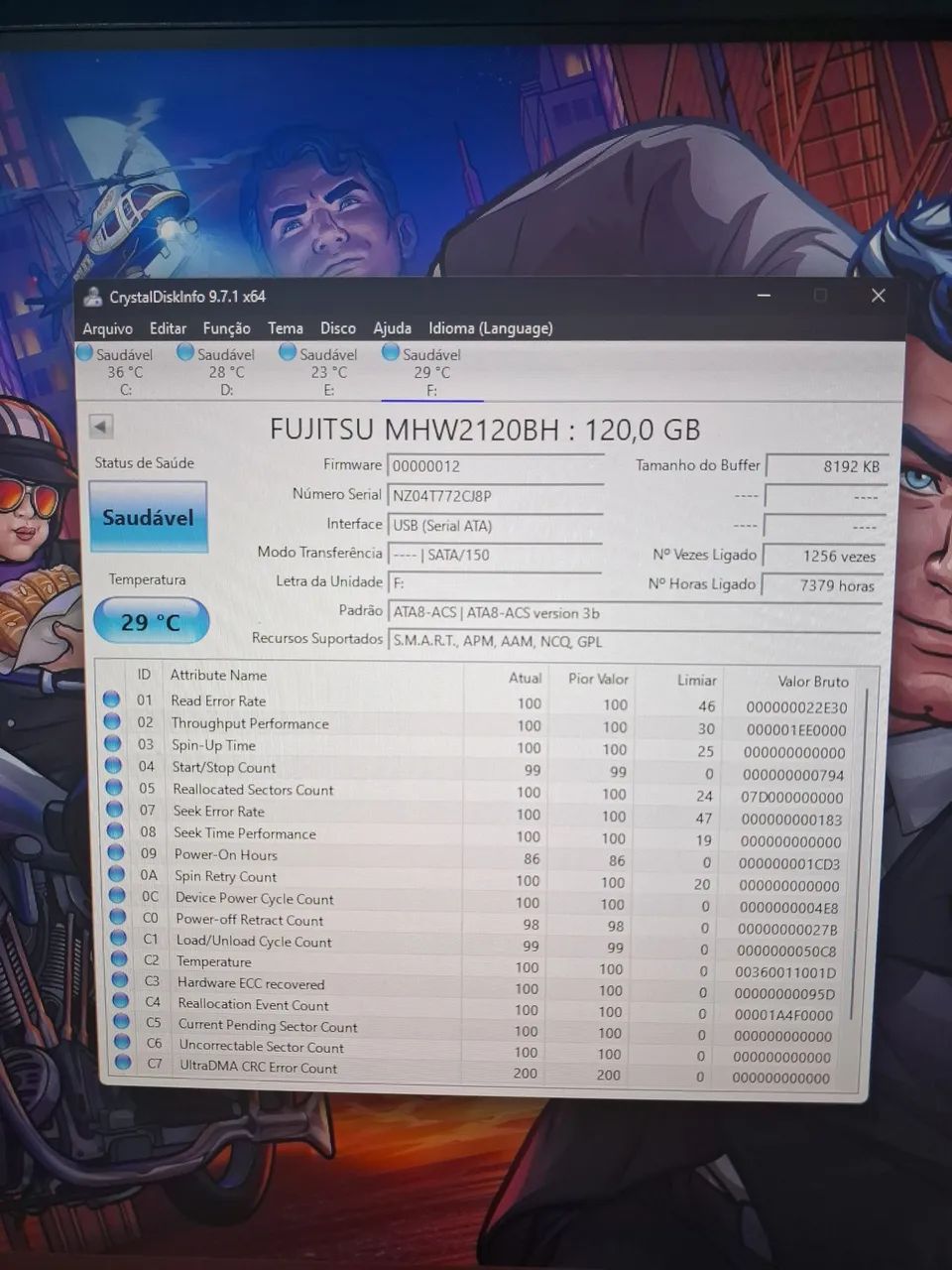Click the Reallocated Sectors Count status orb
Viewport: 952px width, 1270px height.
tap(114, 788)
